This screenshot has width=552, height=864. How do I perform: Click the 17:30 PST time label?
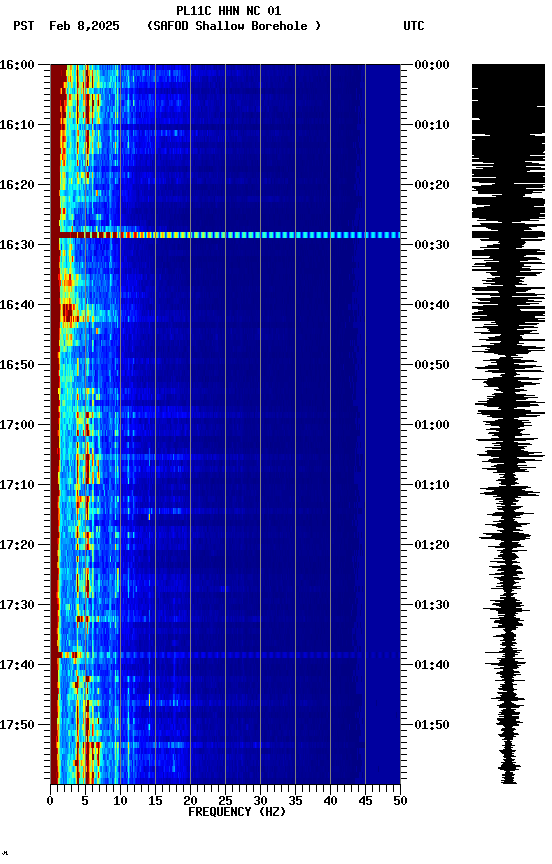pyautogui.click(x=17, y=606)
